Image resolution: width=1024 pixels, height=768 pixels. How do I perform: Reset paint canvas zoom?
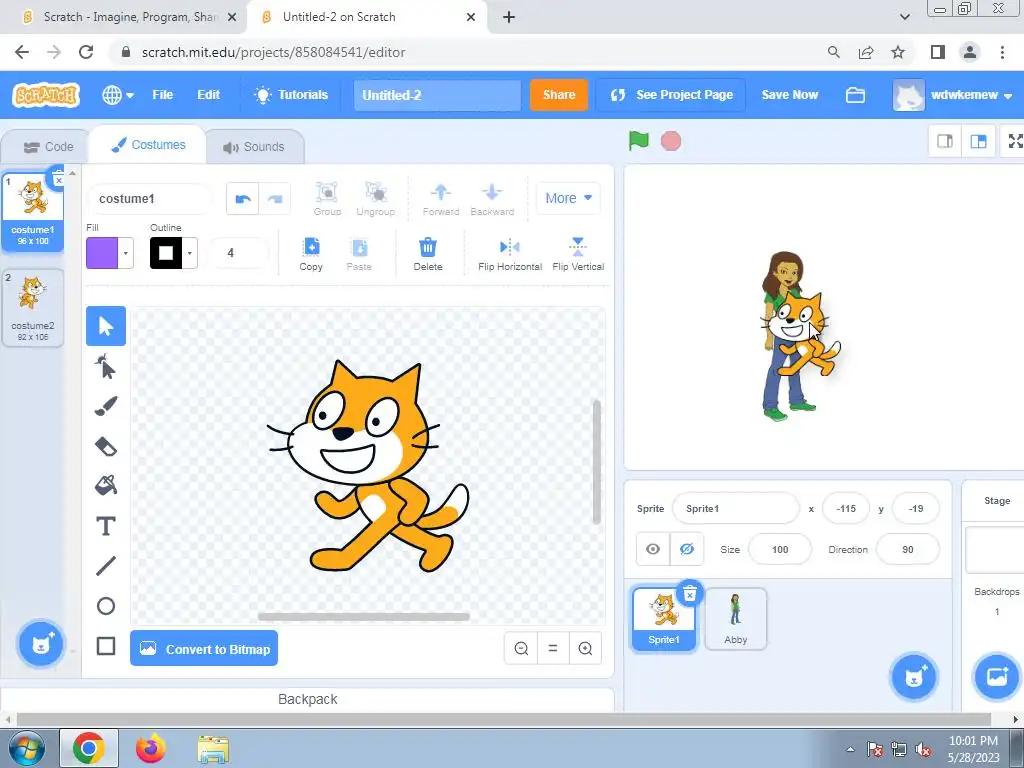(553, 648)
